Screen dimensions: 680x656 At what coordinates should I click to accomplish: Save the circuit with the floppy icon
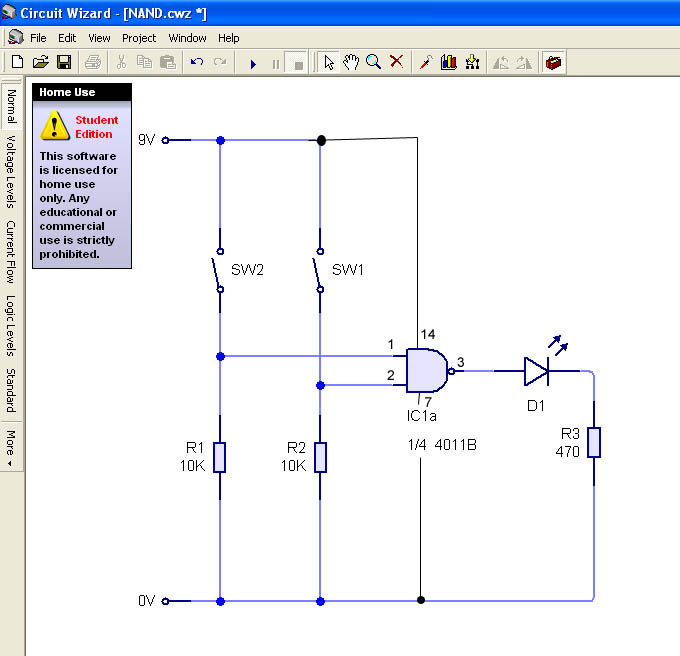64,62
